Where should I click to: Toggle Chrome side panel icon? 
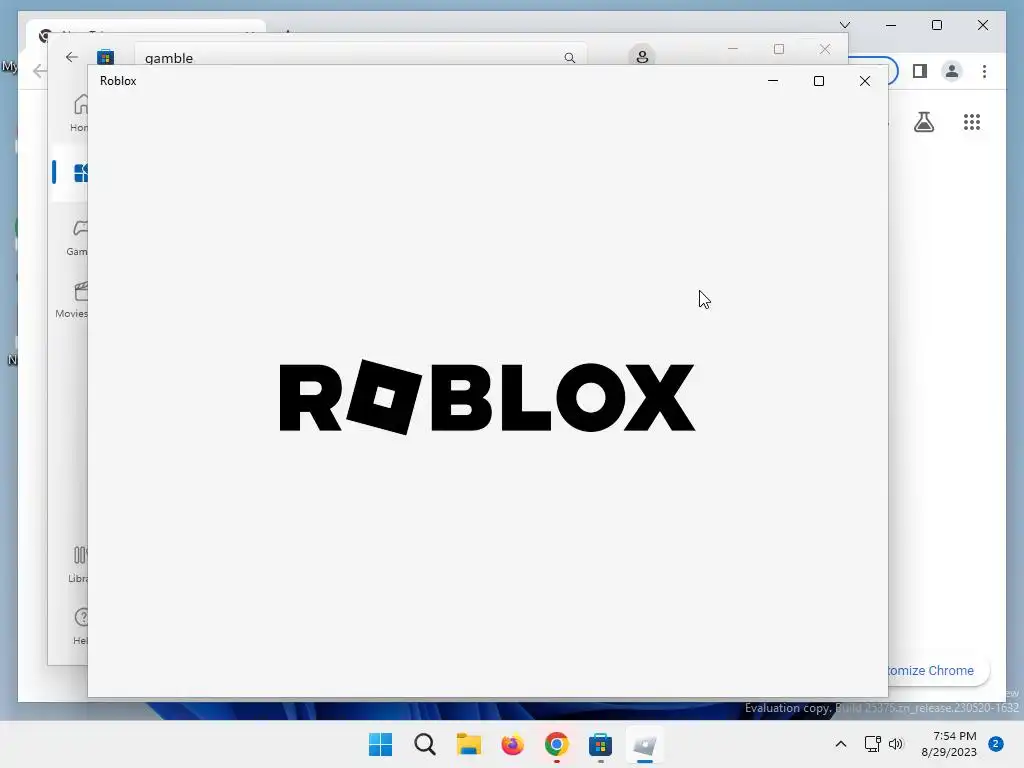pos(920,71)
